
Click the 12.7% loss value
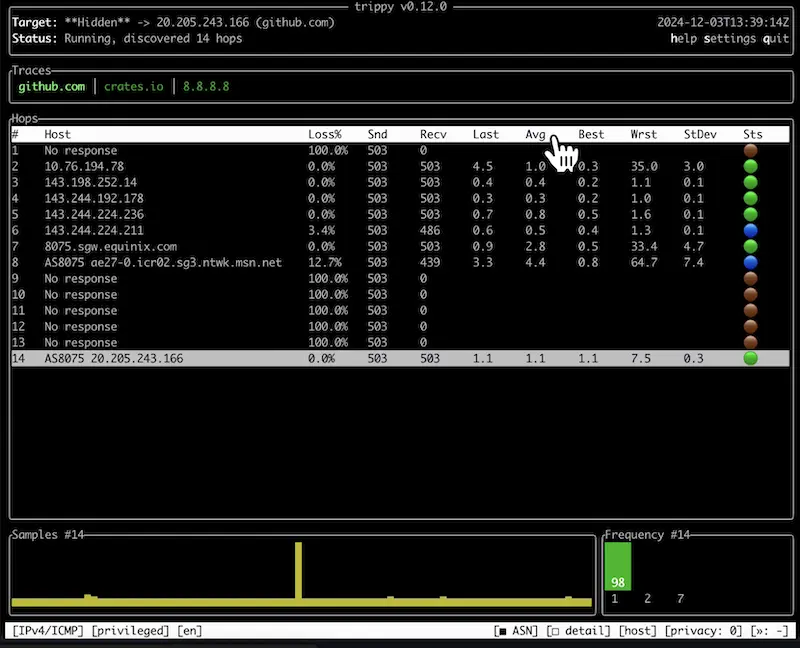pos(324,262)
